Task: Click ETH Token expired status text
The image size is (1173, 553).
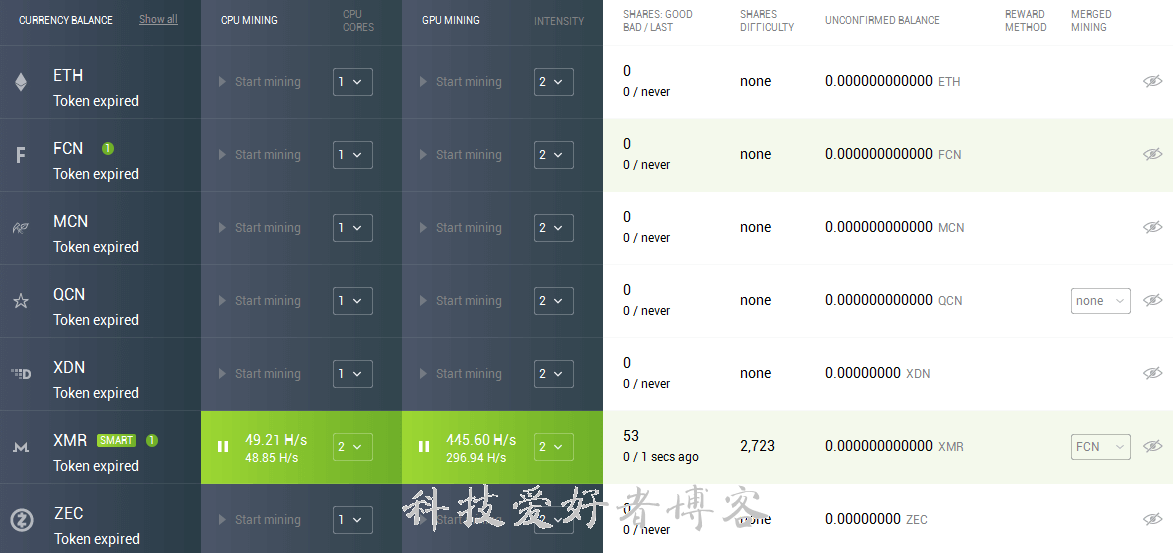Action: [x=96, y=101]
